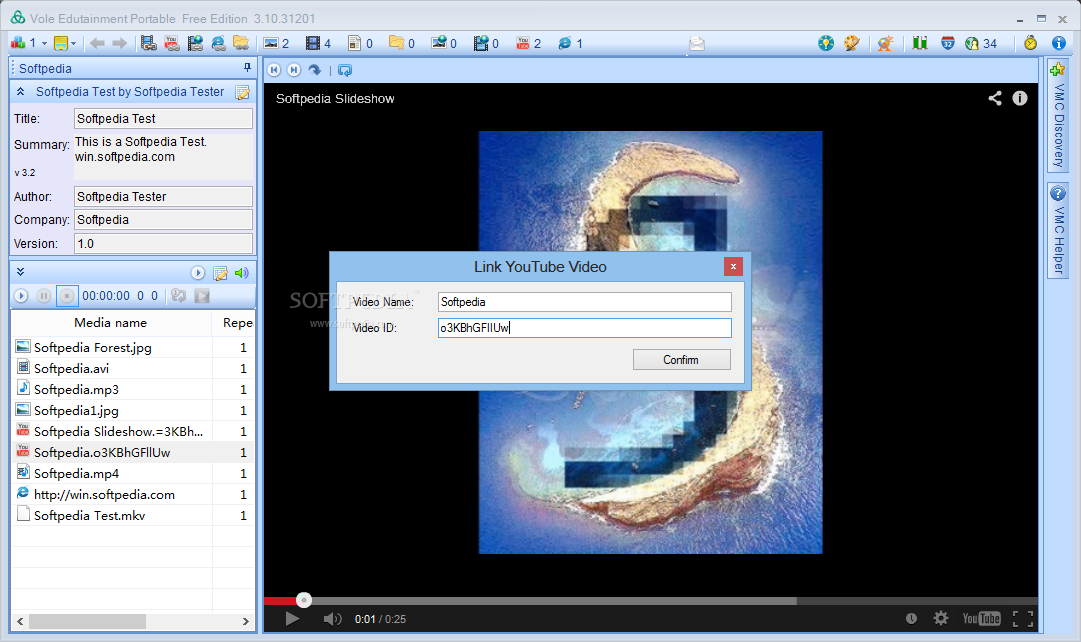Expand the double chevron playlist section

coord(21,272)
